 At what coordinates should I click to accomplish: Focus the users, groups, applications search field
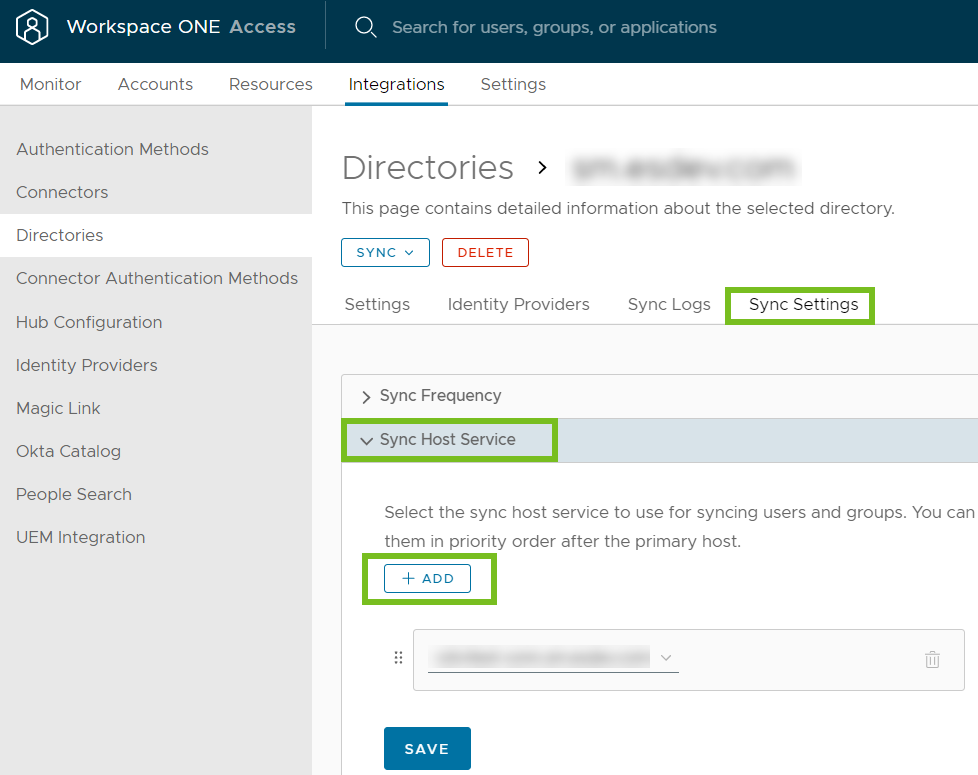[554, 27]
